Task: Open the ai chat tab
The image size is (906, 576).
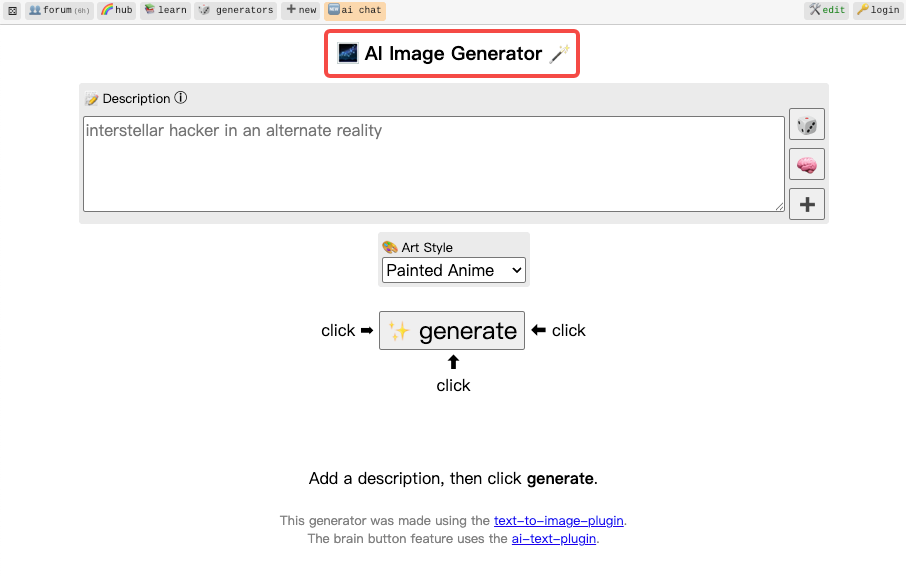Action: click(x=355, y=10)
